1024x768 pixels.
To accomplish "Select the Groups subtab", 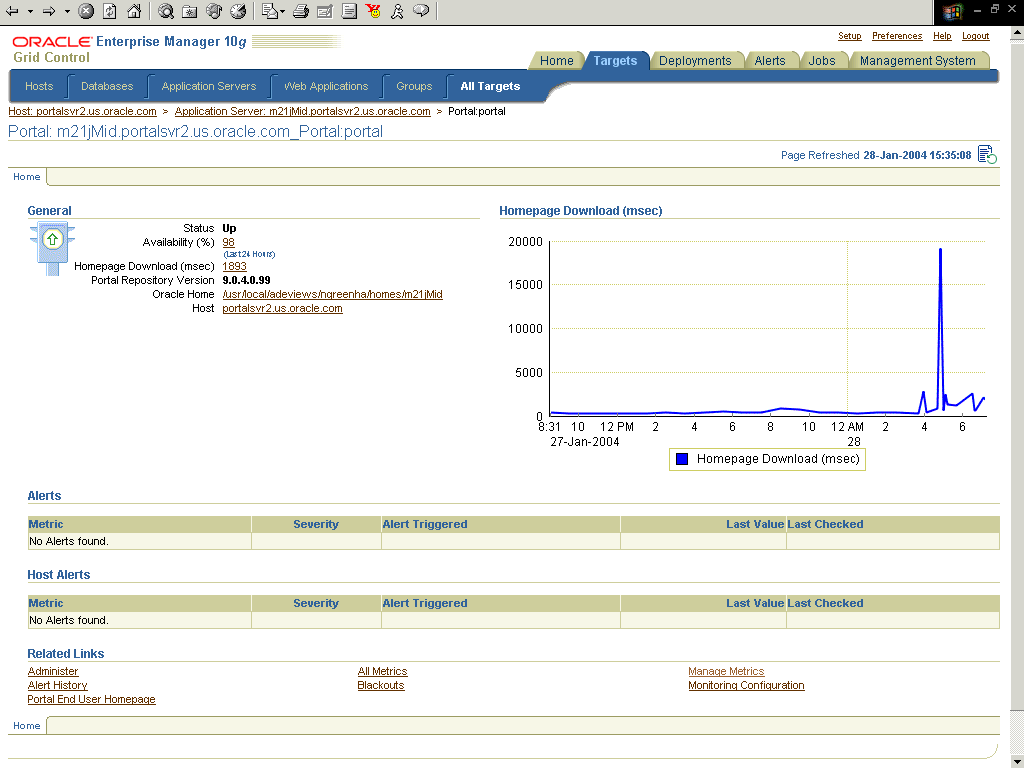I will (x=414, y=86).
